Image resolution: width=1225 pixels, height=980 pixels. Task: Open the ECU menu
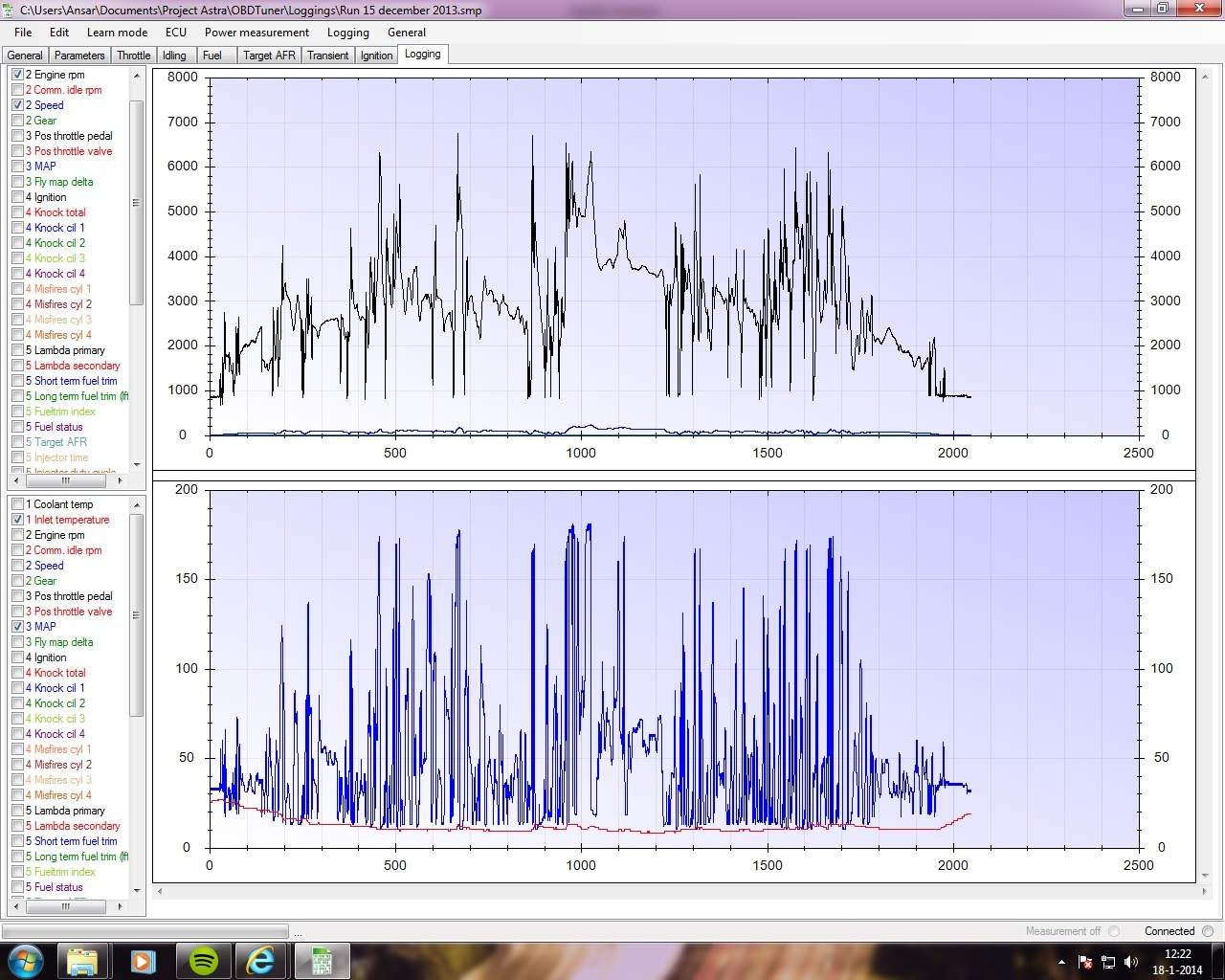(x=176, y=32)
